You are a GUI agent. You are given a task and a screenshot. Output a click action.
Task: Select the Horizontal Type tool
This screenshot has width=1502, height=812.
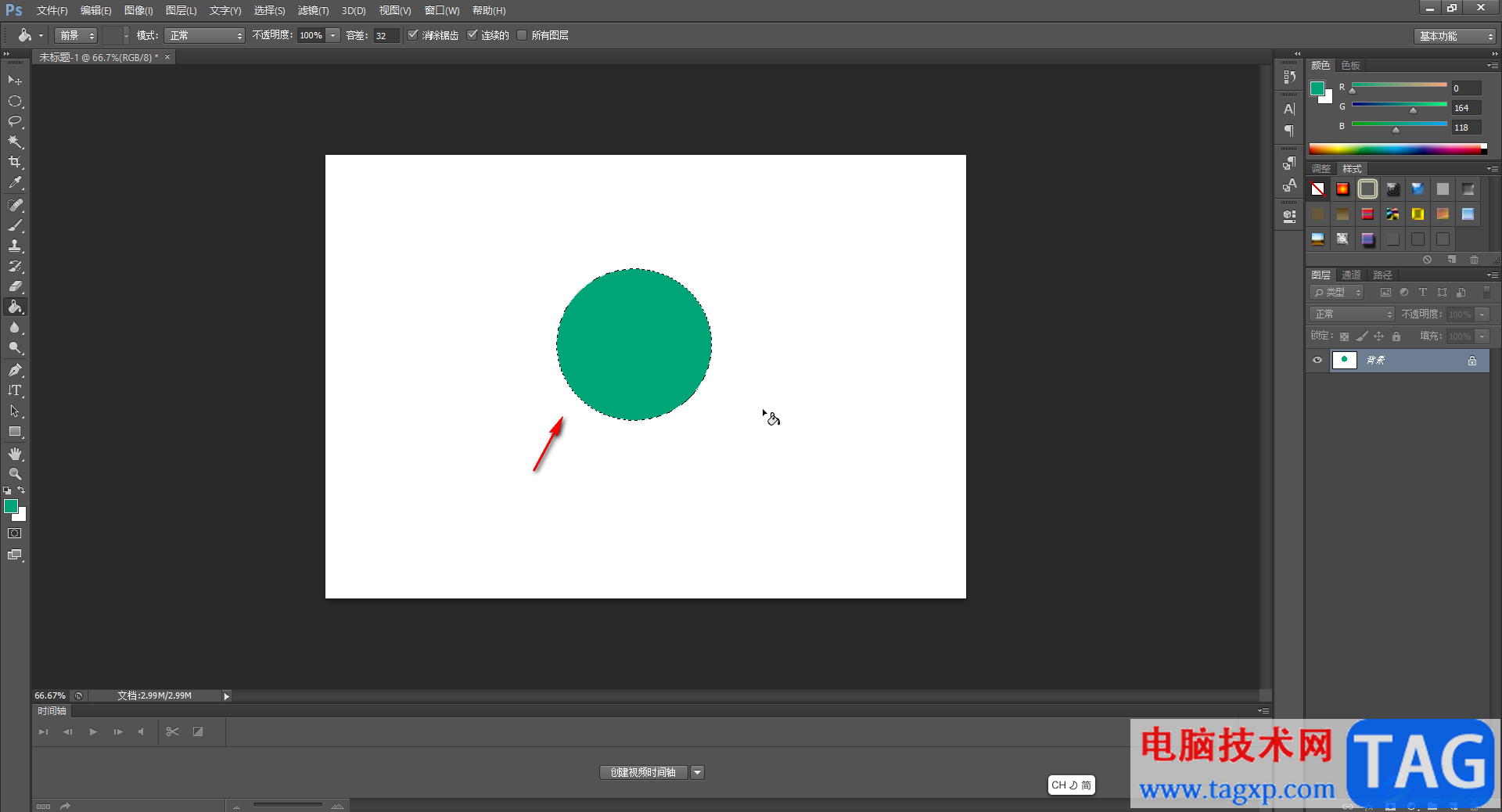15,390
